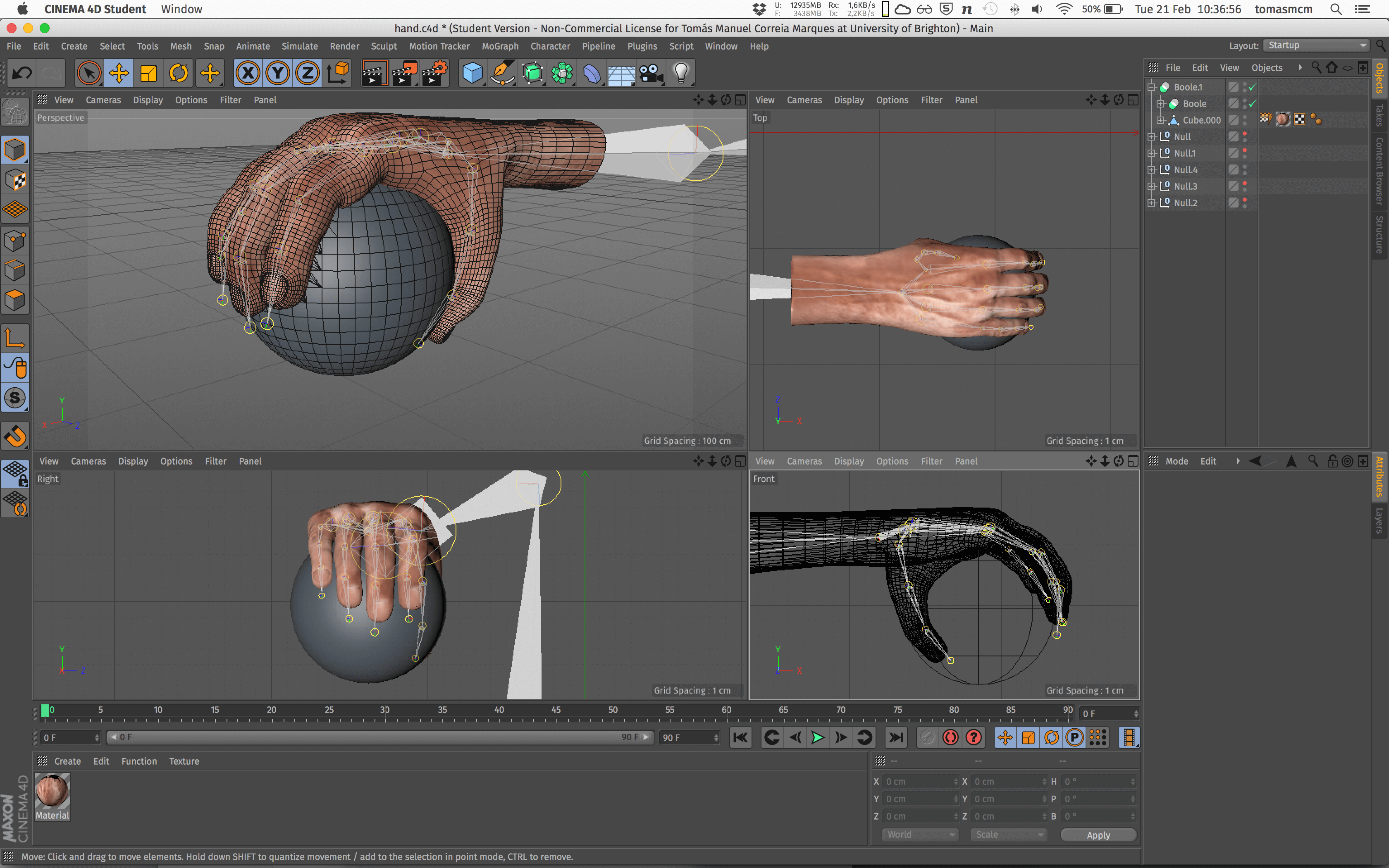
Task: Switch to the Content Browser tab
Action: tap(1380, 170)
